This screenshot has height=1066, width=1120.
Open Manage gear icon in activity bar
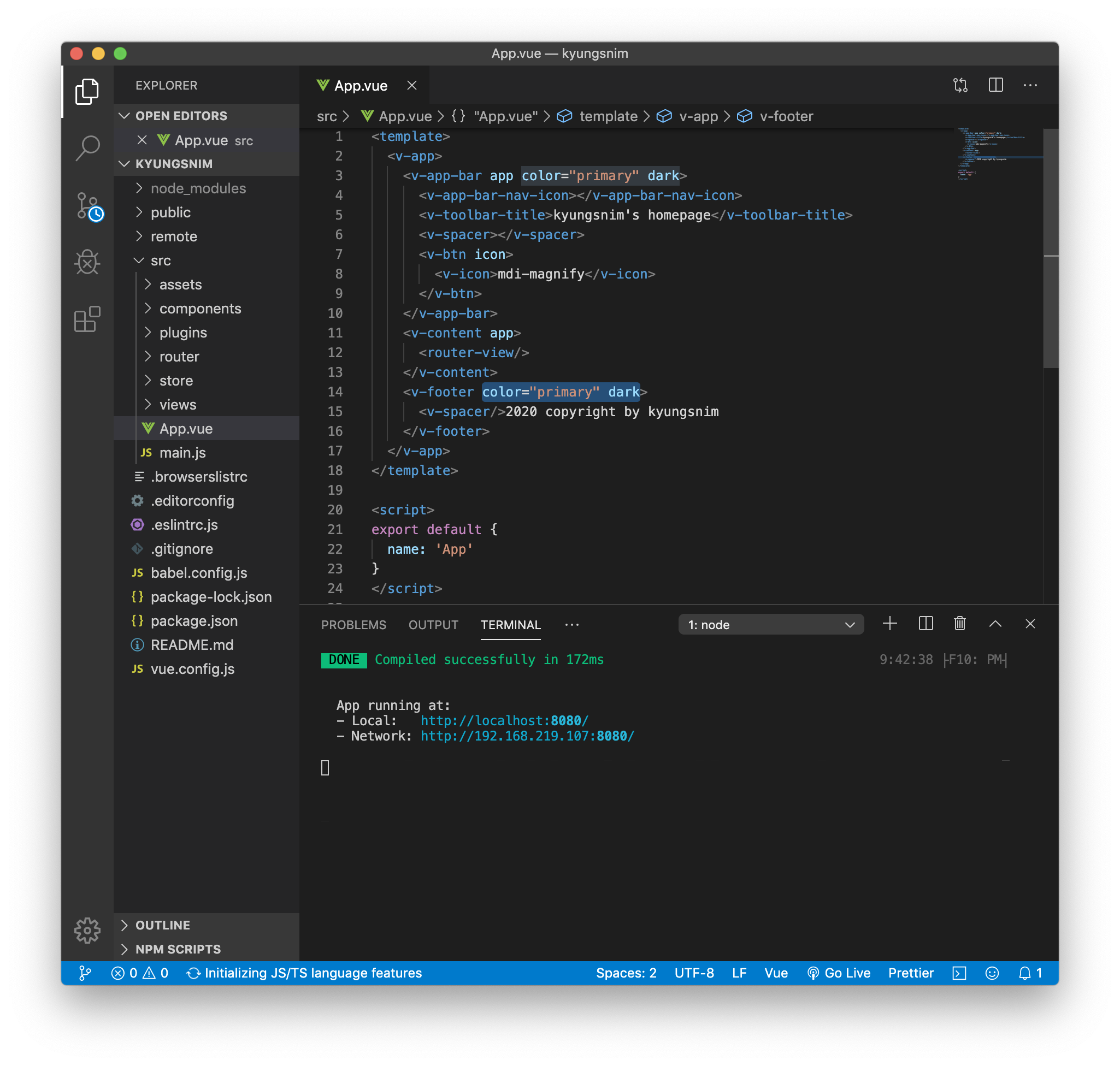pos(87,930)
